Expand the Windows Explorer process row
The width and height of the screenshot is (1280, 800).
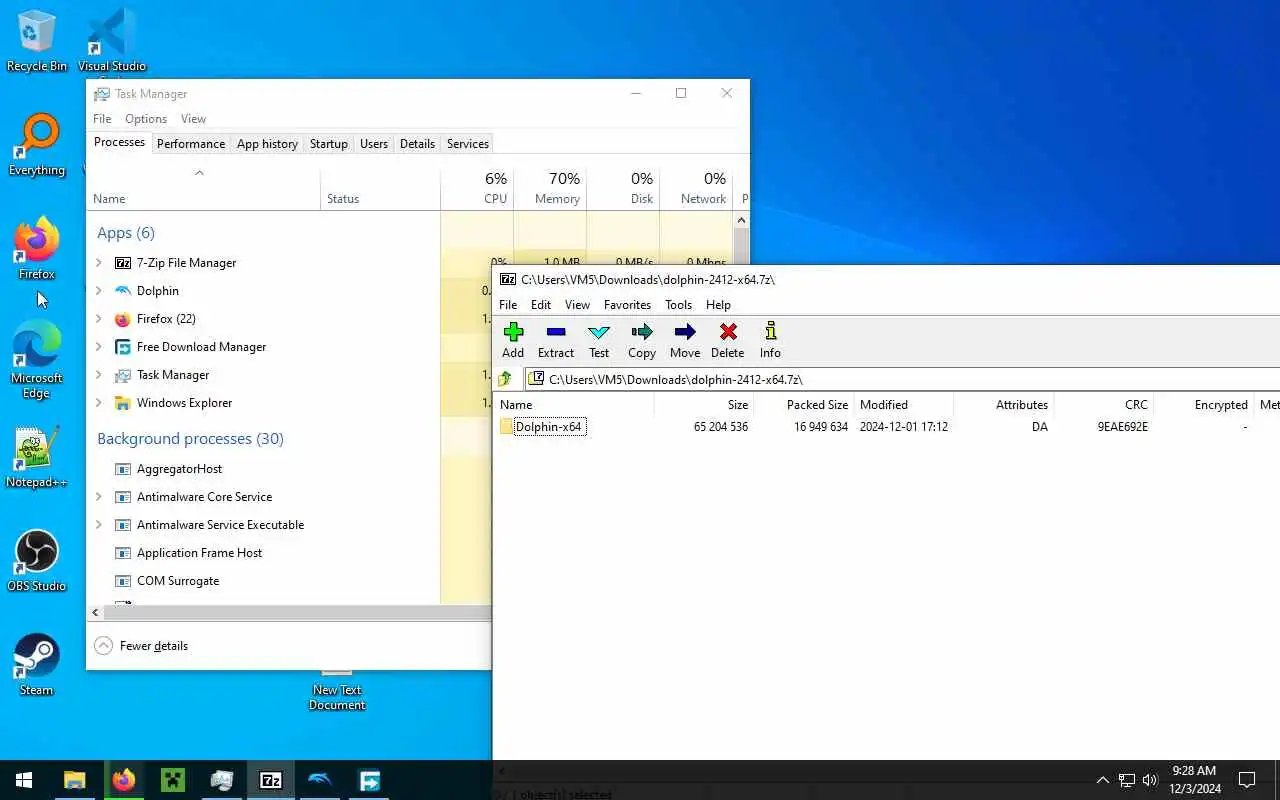coord(99,403)
